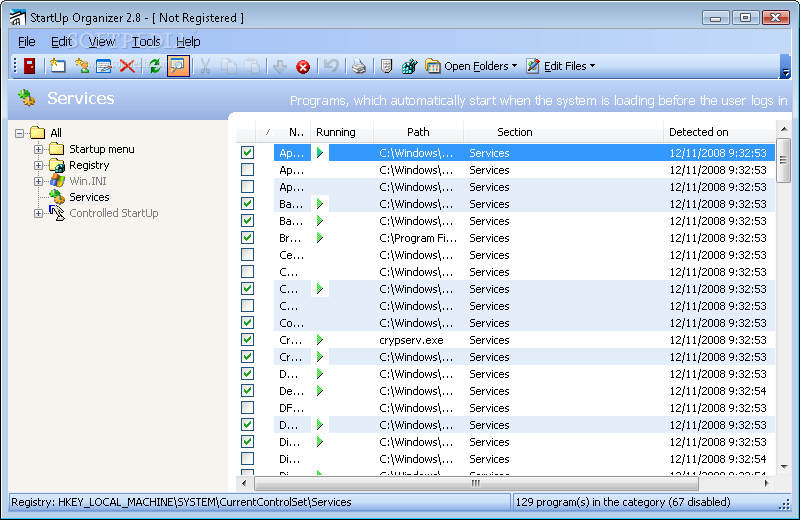Screen dimensions: 800x520
Task: Select Win.INI in the tree
Action: pyautogui.click(x=88, y=181)
